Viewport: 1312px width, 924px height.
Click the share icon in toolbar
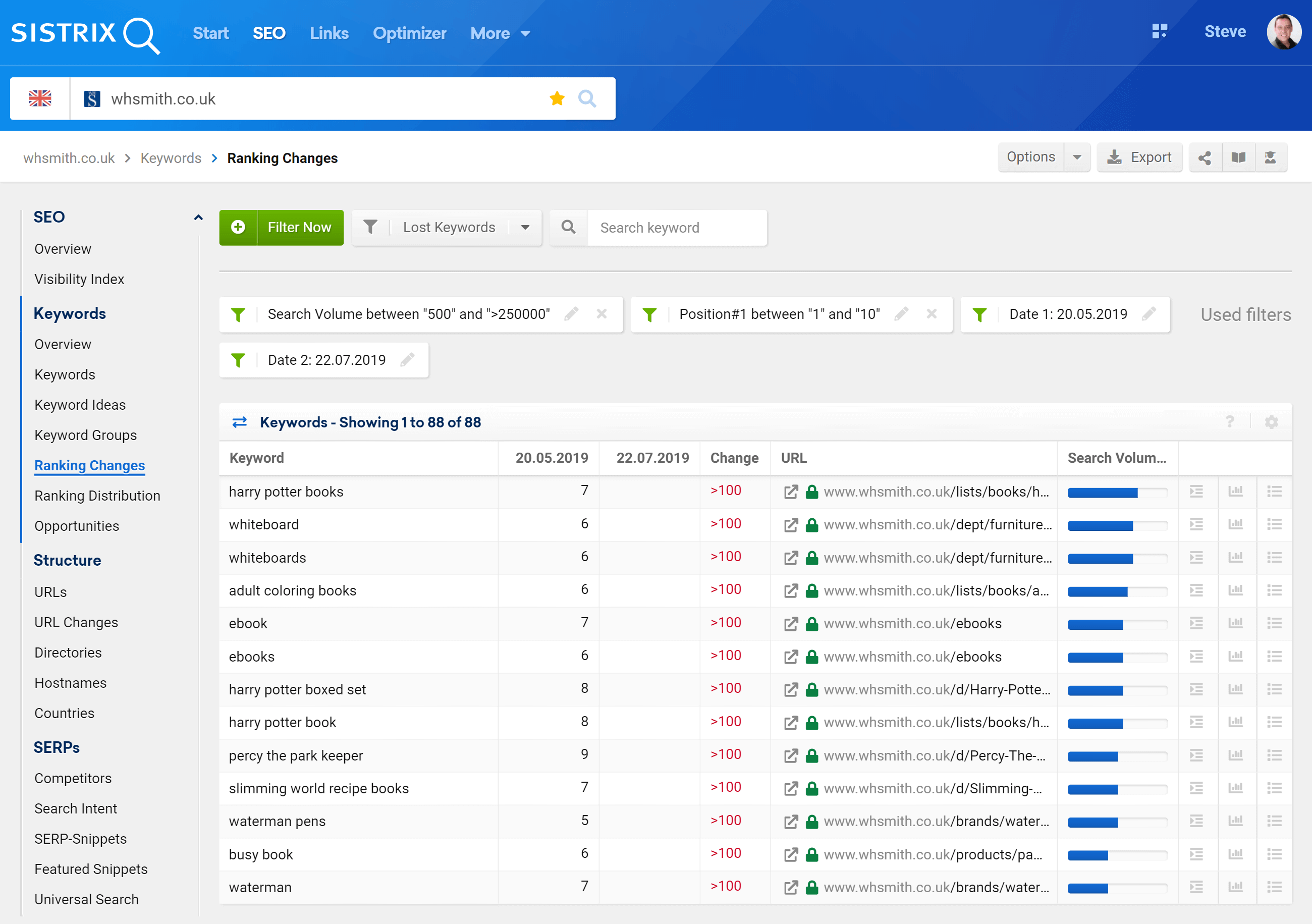pyautogui.click(x=1205, y=158)
